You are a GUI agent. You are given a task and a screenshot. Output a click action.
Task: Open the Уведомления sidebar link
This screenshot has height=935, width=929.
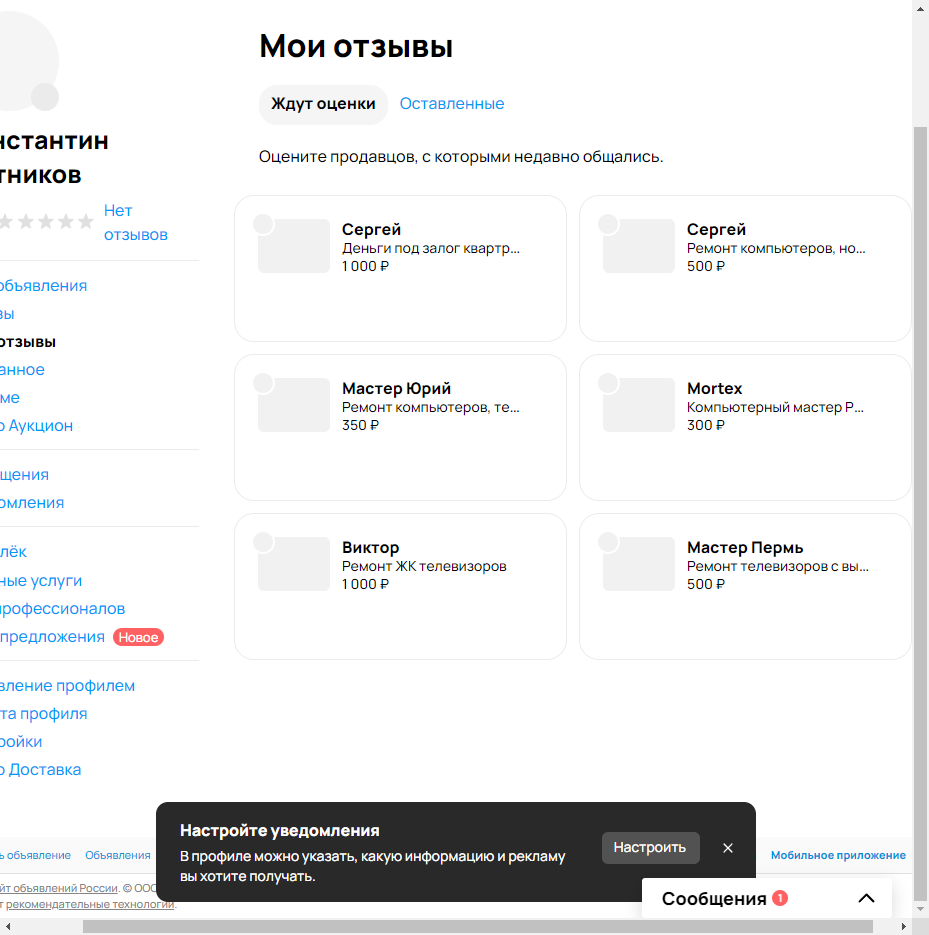pos(32,503)
